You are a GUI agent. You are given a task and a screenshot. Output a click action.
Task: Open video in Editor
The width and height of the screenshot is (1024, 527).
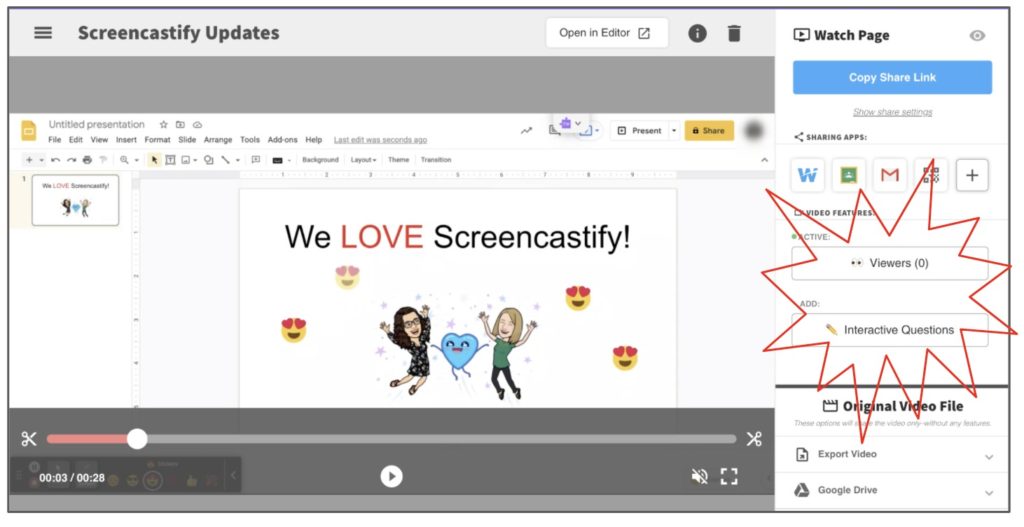606,33
